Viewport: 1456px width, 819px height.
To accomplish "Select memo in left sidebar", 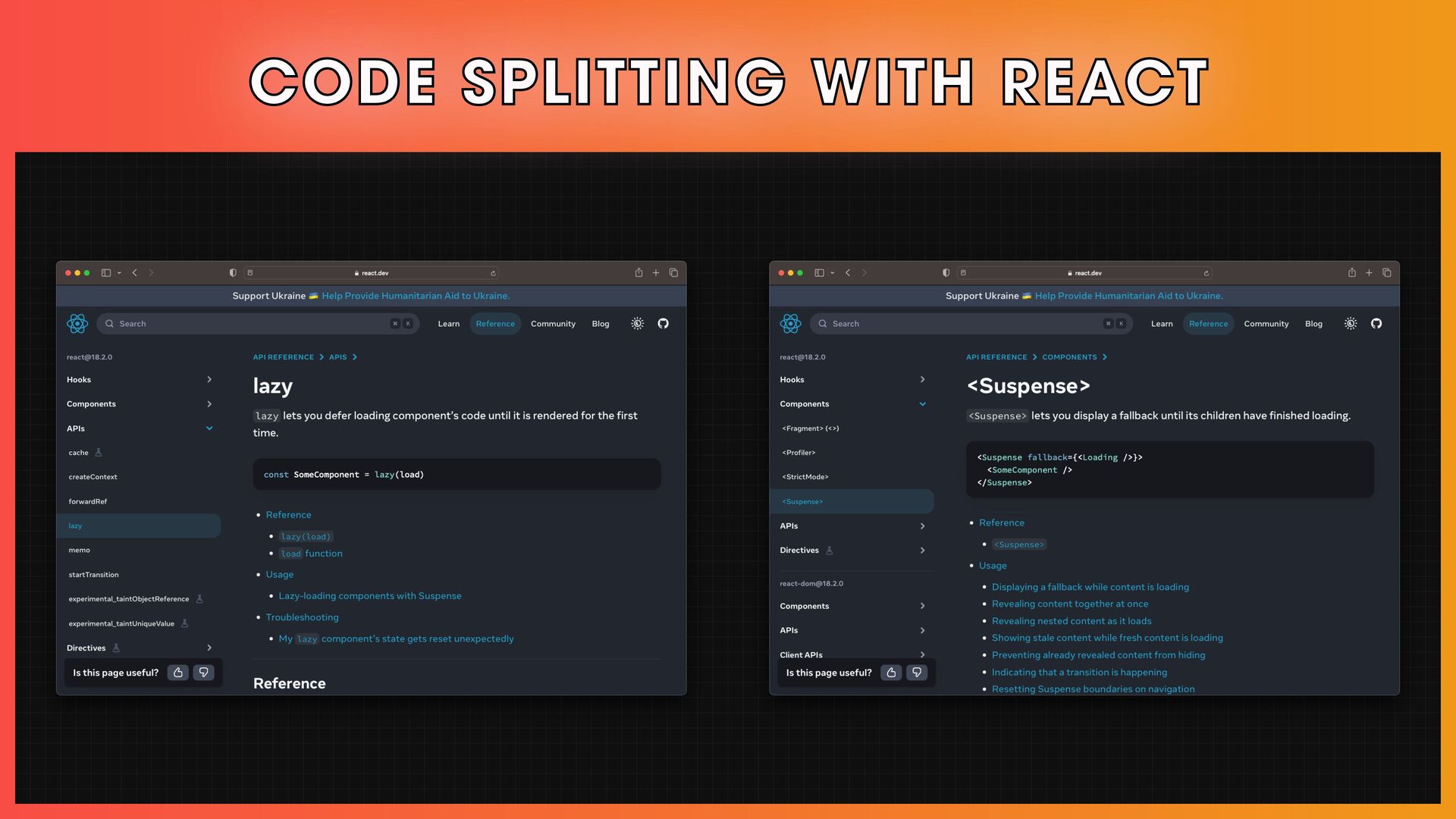I will tap(80, 551).
